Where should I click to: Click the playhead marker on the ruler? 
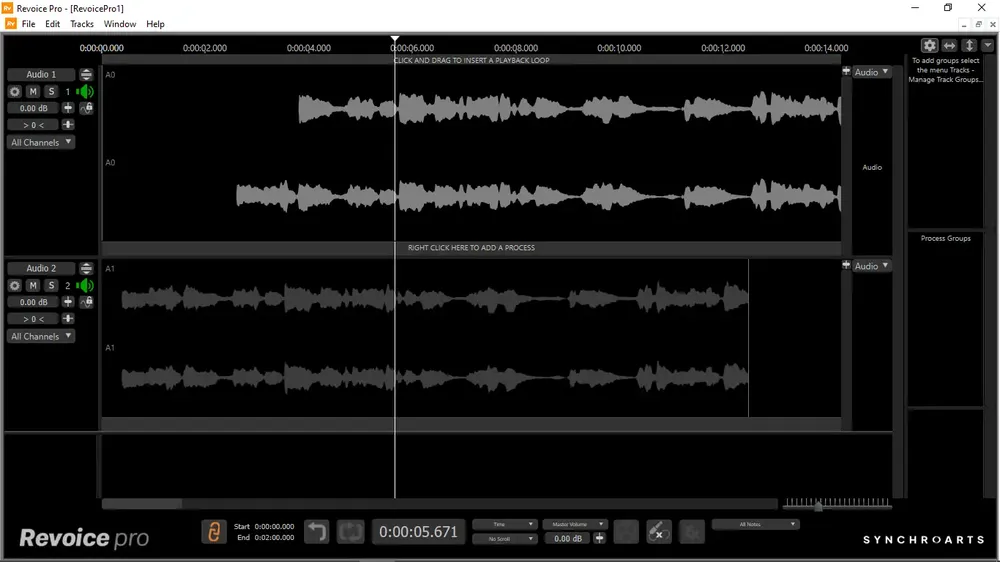click(395, 40)
